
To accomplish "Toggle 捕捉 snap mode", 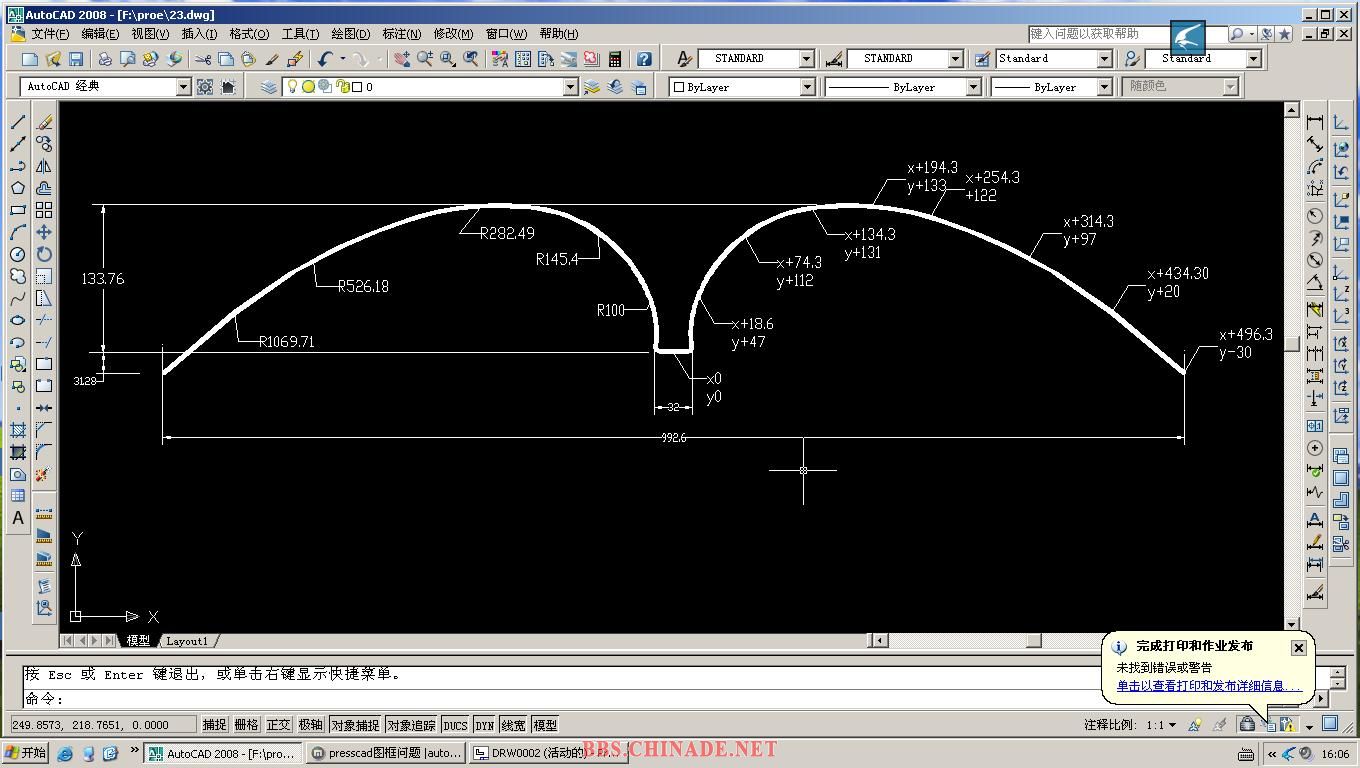I will (x=215, y=725).
